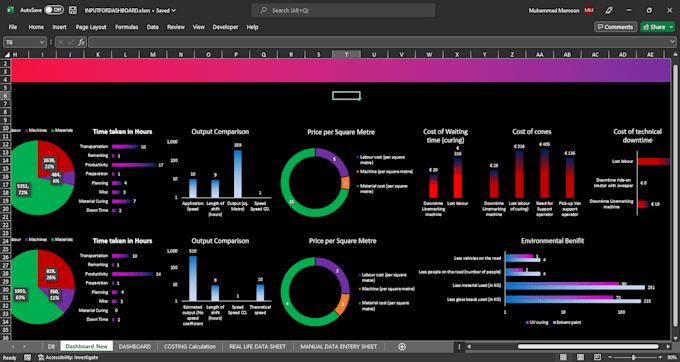The height and width of the screenshot is (362, 680).
Task: Click the Comments button
Action: click(x=615, y=27)
